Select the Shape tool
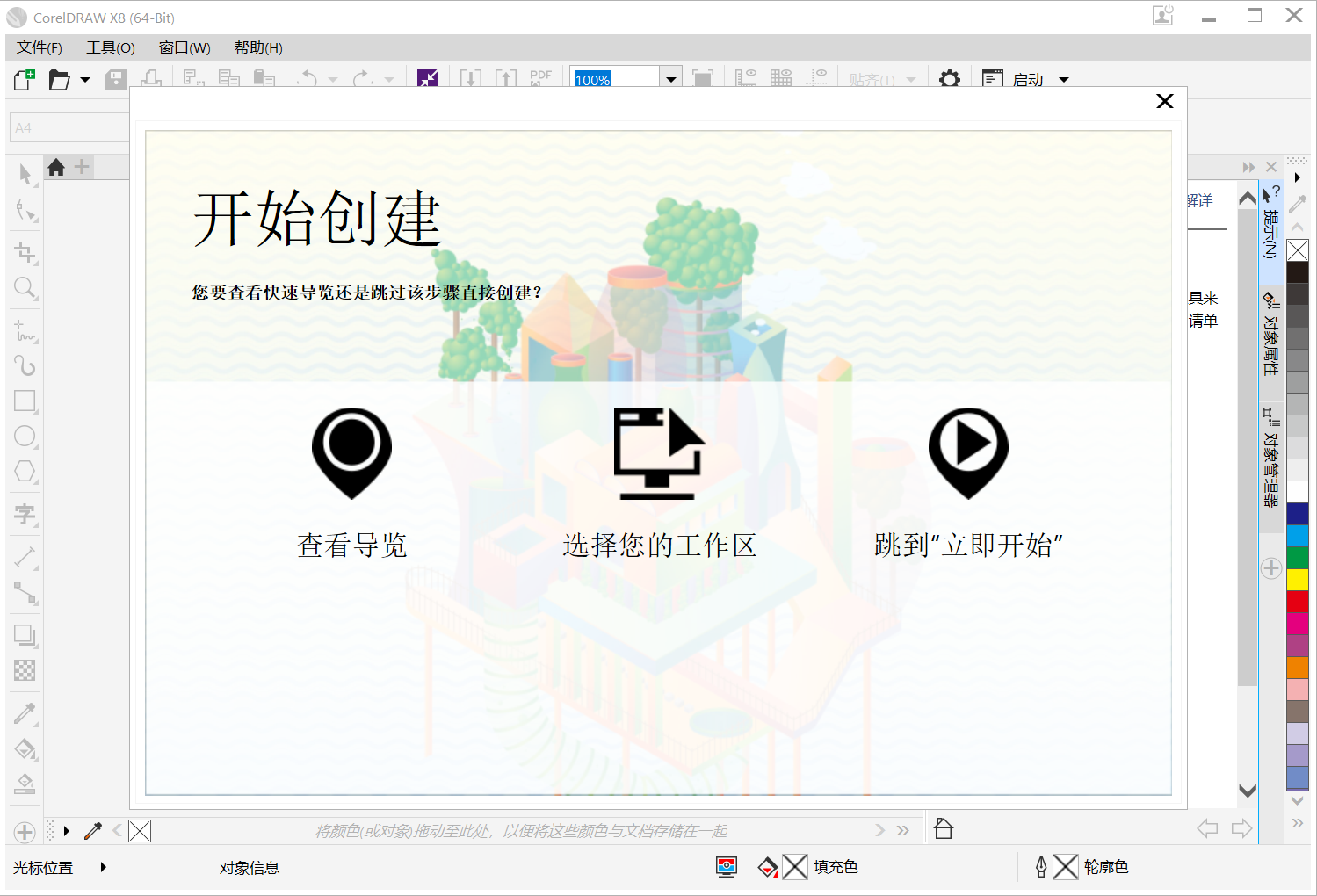The height and width of the screenshot is (896, 1317). click(24, 211)
